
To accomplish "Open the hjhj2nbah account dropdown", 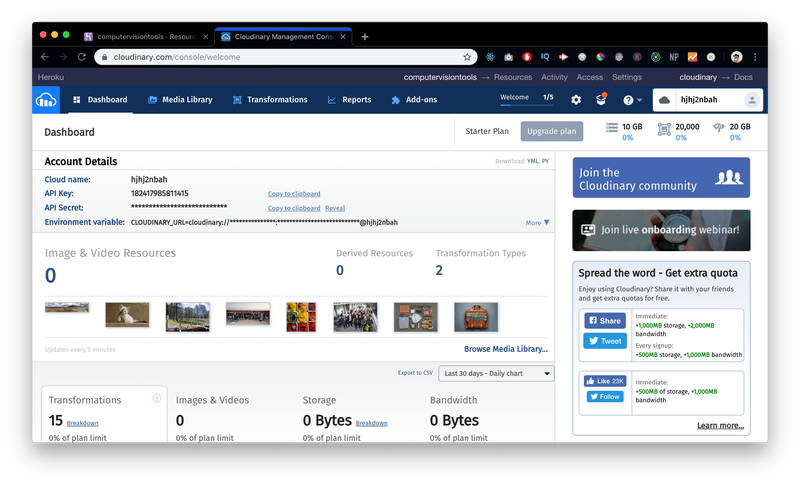I will click(708, 100).
